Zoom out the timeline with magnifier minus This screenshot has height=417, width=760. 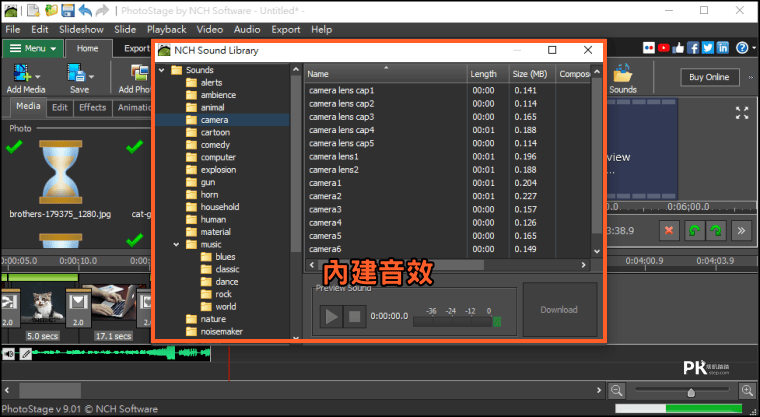(x=617, y=390)
